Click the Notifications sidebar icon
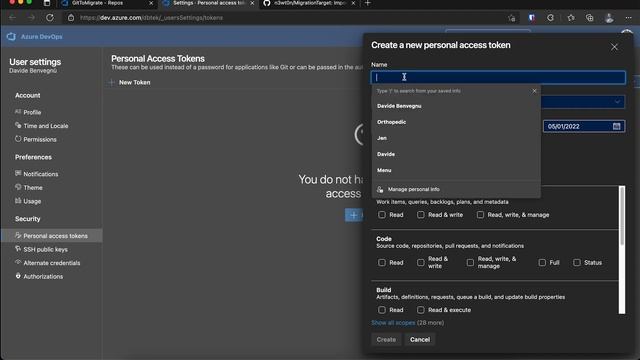This screenshot has width=640, height=360. coord(18,173)
